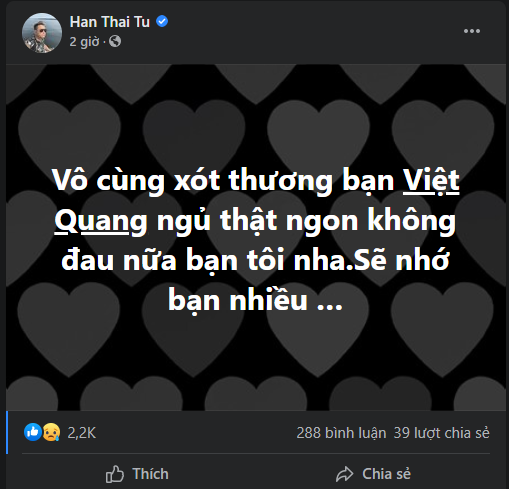View the 39 lượt chia sẻ shares

441,433
